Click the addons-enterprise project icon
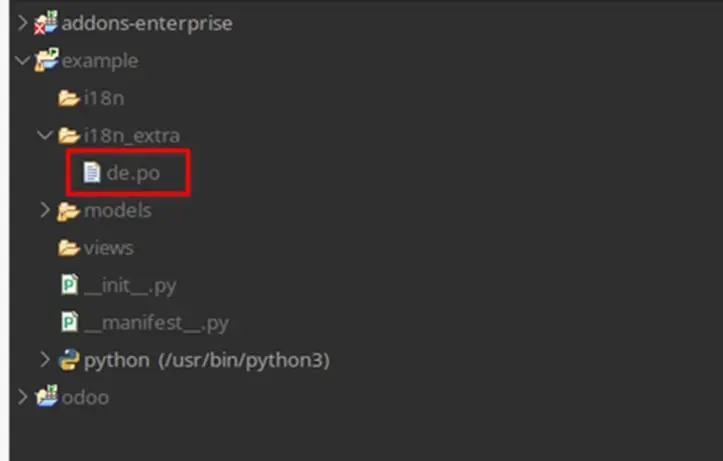The width and height of the screenshot is (723, 461). pos(46,23)
